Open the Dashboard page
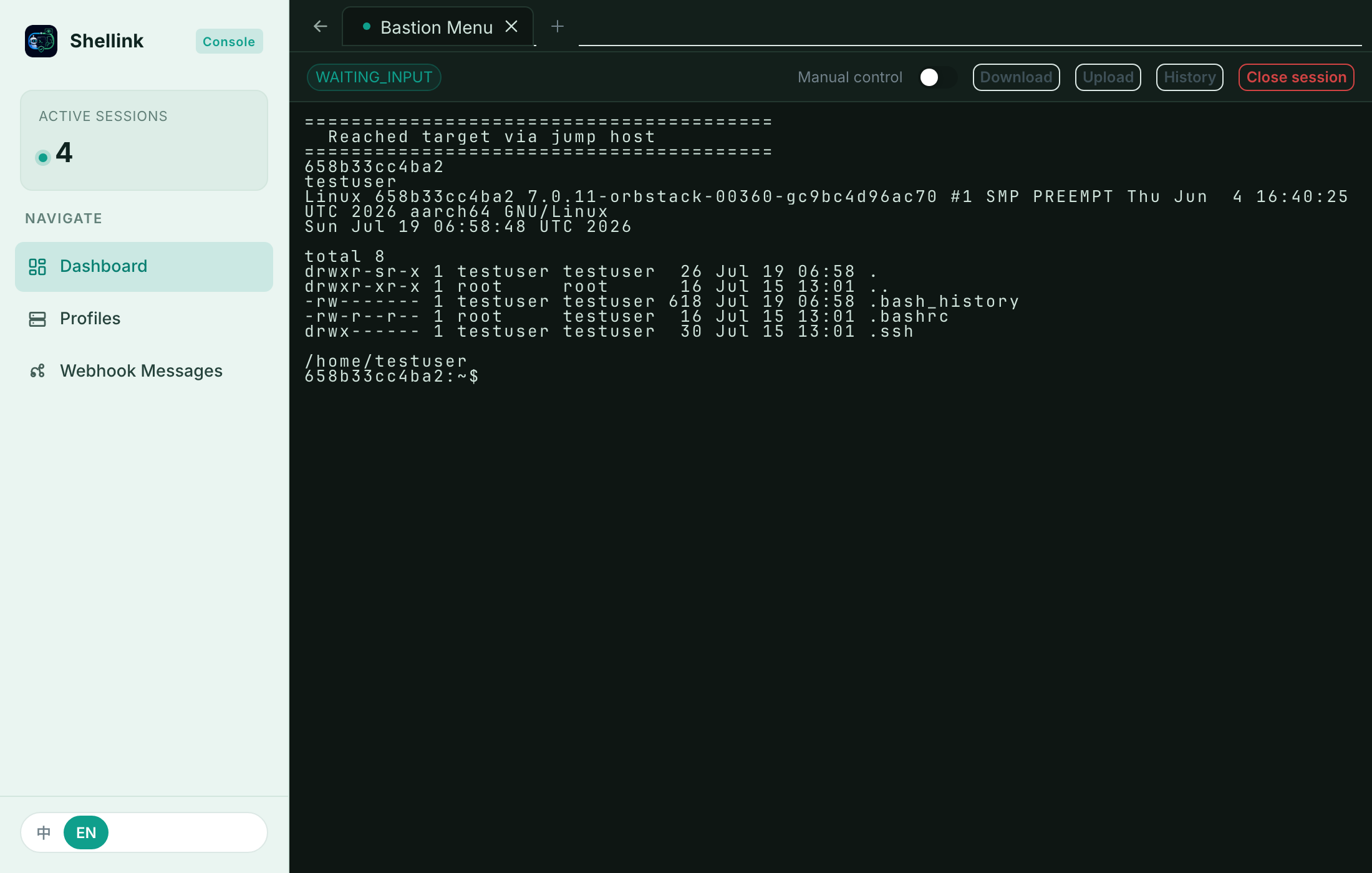1372x873 pixels. pyautogui.click(x=144, y=267)
